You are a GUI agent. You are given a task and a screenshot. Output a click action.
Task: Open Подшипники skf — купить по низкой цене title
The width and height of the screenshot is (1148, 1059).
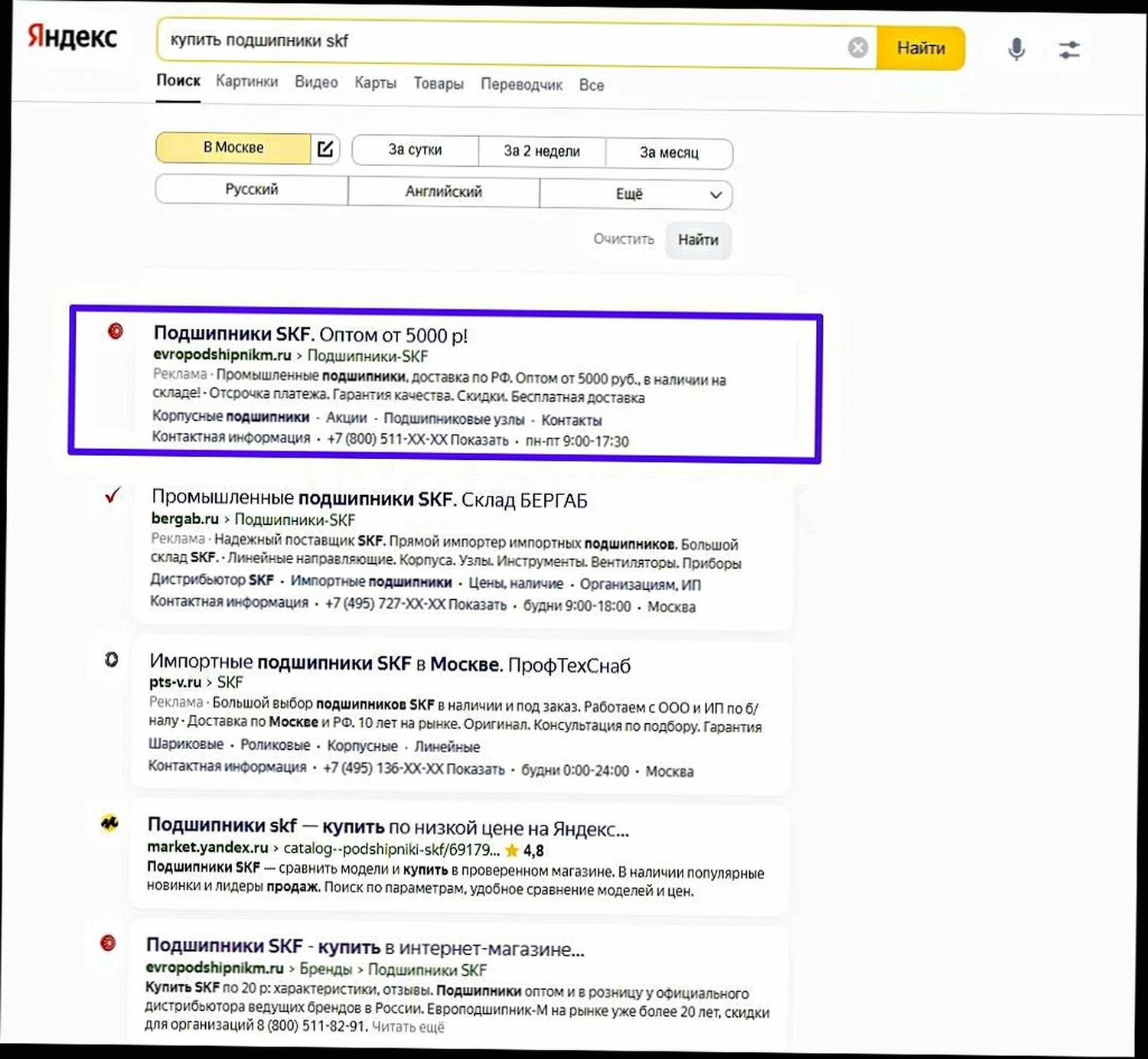[x=388, y=827]
